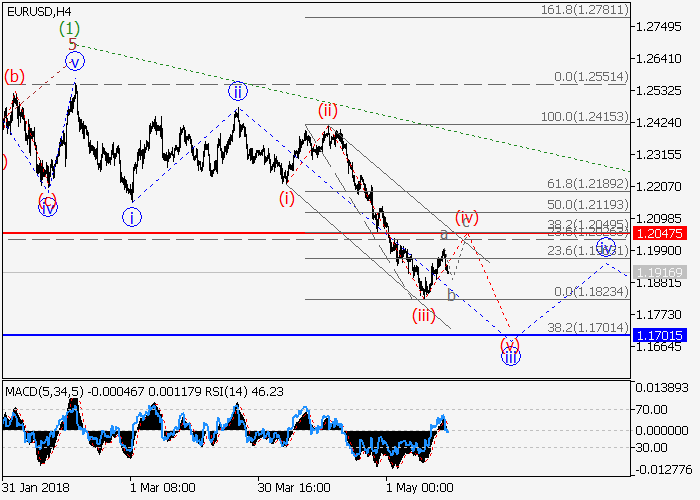
Task: Select the 1 May 00:00 date marker
Action: [x=420, y=487]
